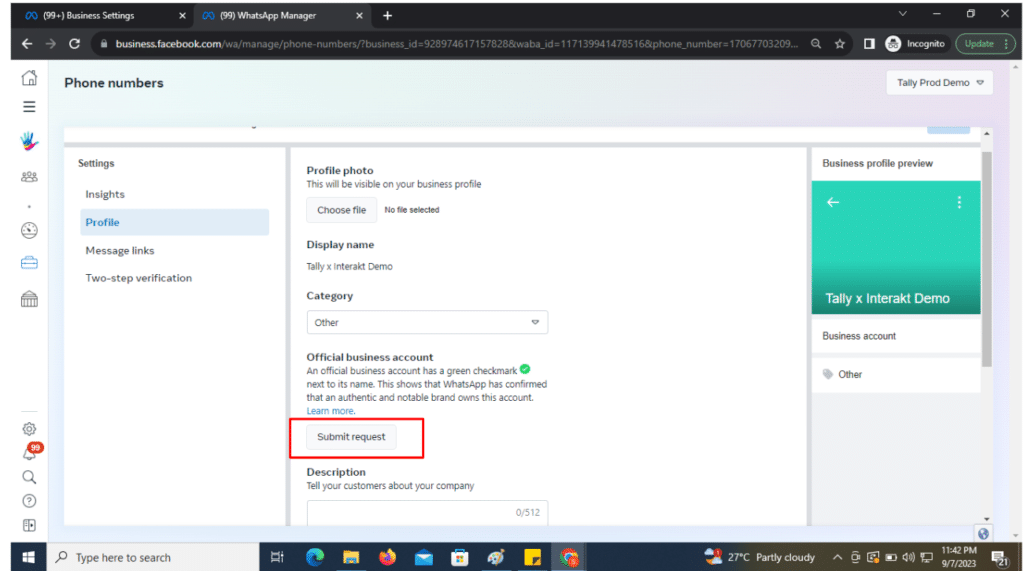Open browser side panel icon
This screenshot has width=1024, height=571.
click(869, 44)
